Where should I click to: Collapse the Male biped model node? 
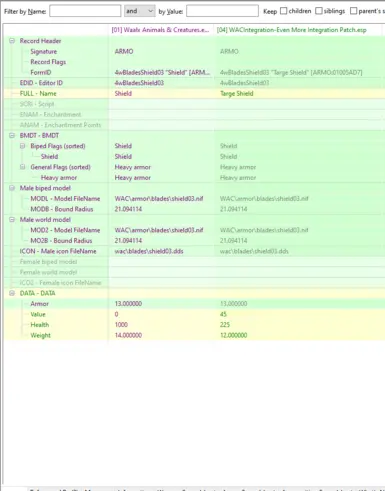(x=12, y=188)
